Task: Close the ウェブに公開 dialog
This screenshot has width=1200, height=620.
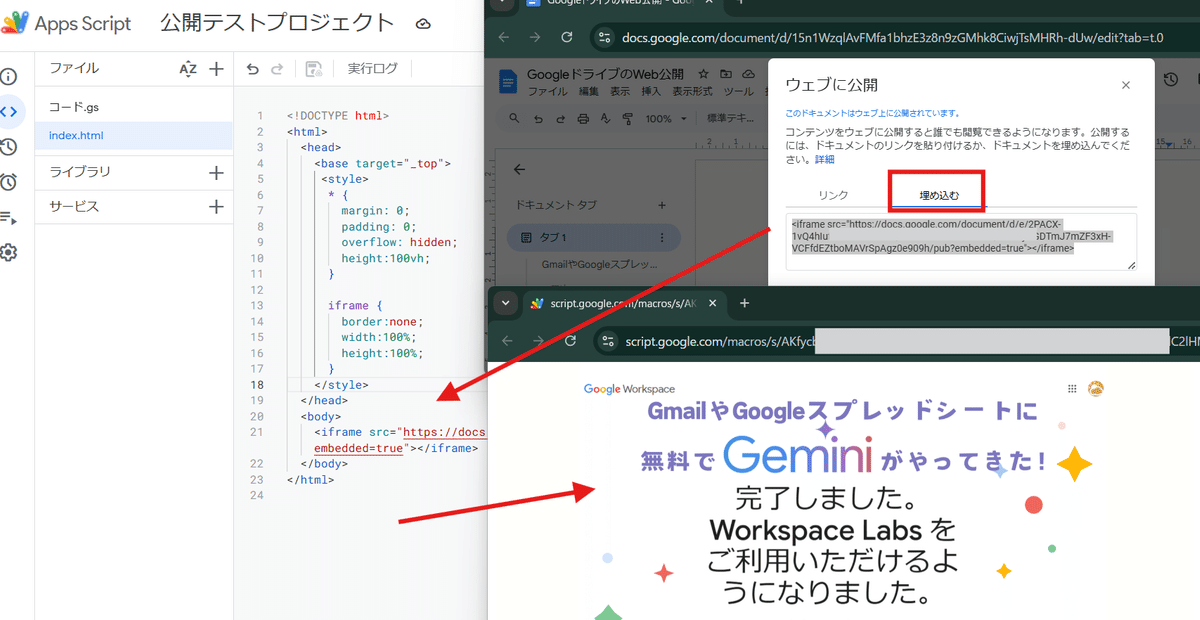Action: 1126,86
